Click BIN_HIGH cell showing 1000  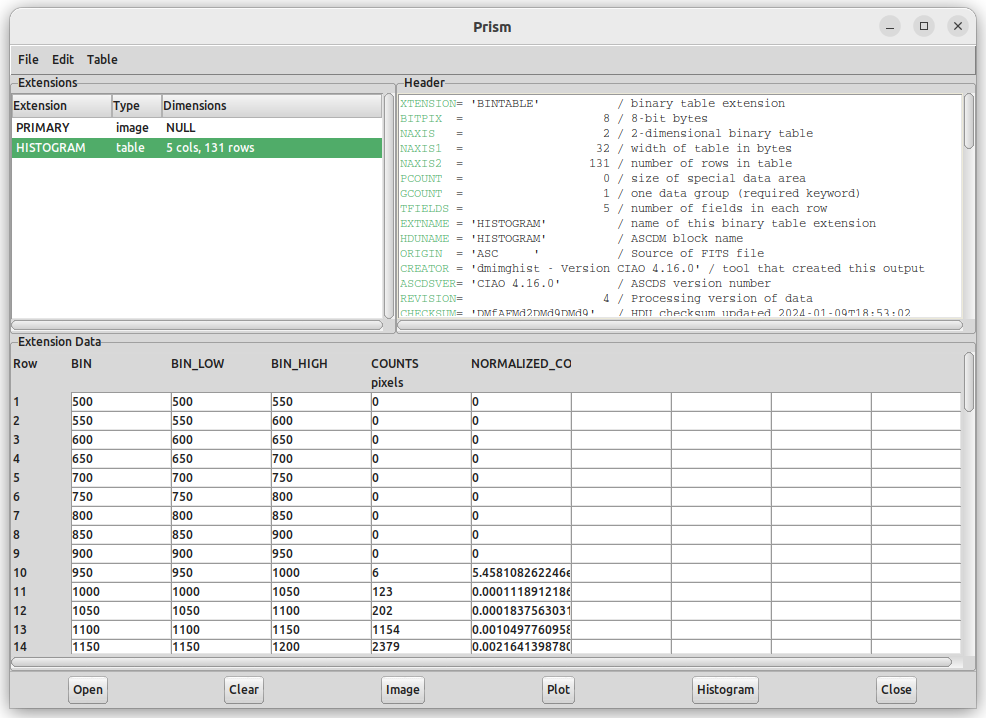[x=320, y=573]
